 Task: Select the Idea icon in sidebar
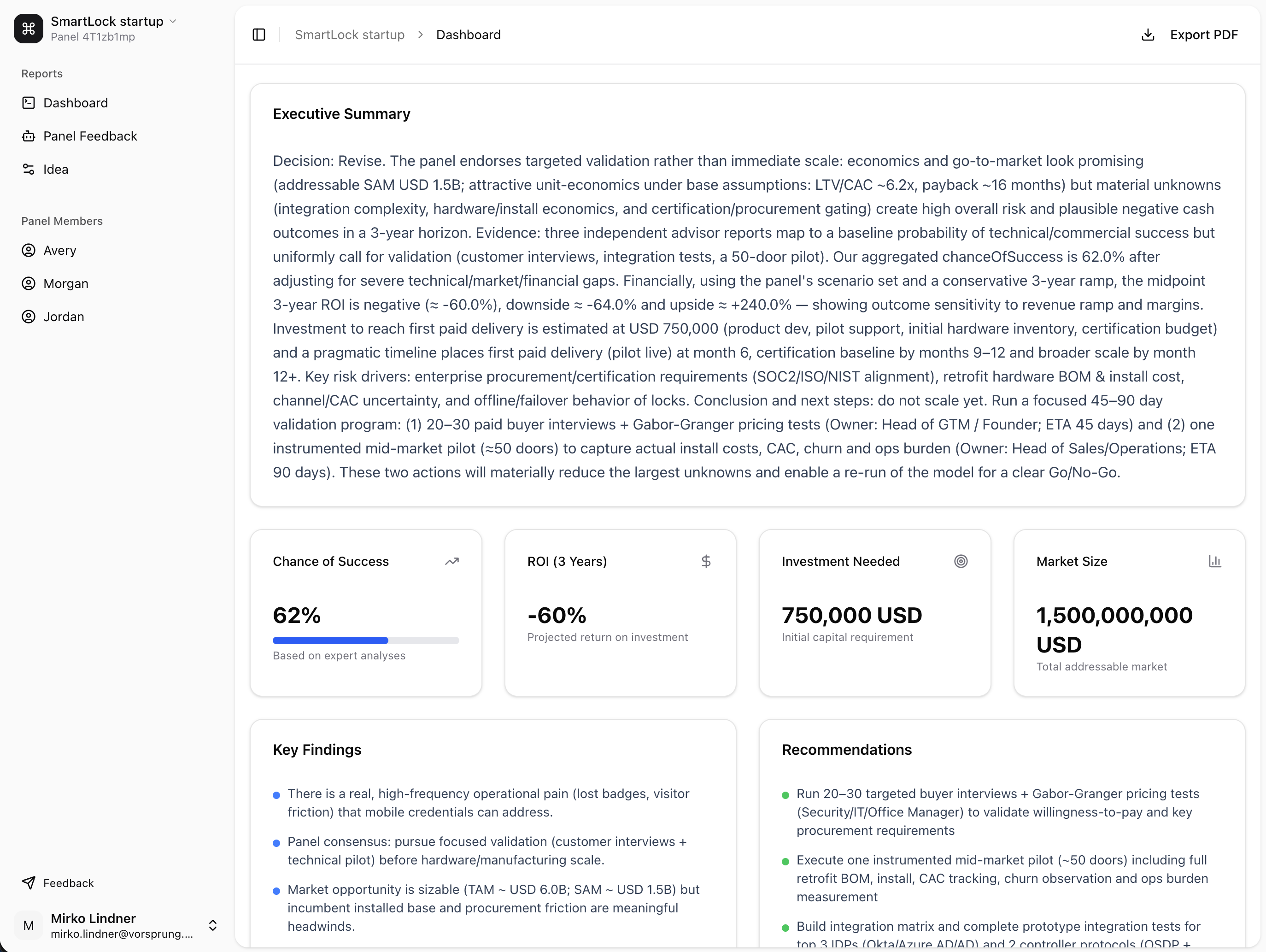[x=29, y=169]
